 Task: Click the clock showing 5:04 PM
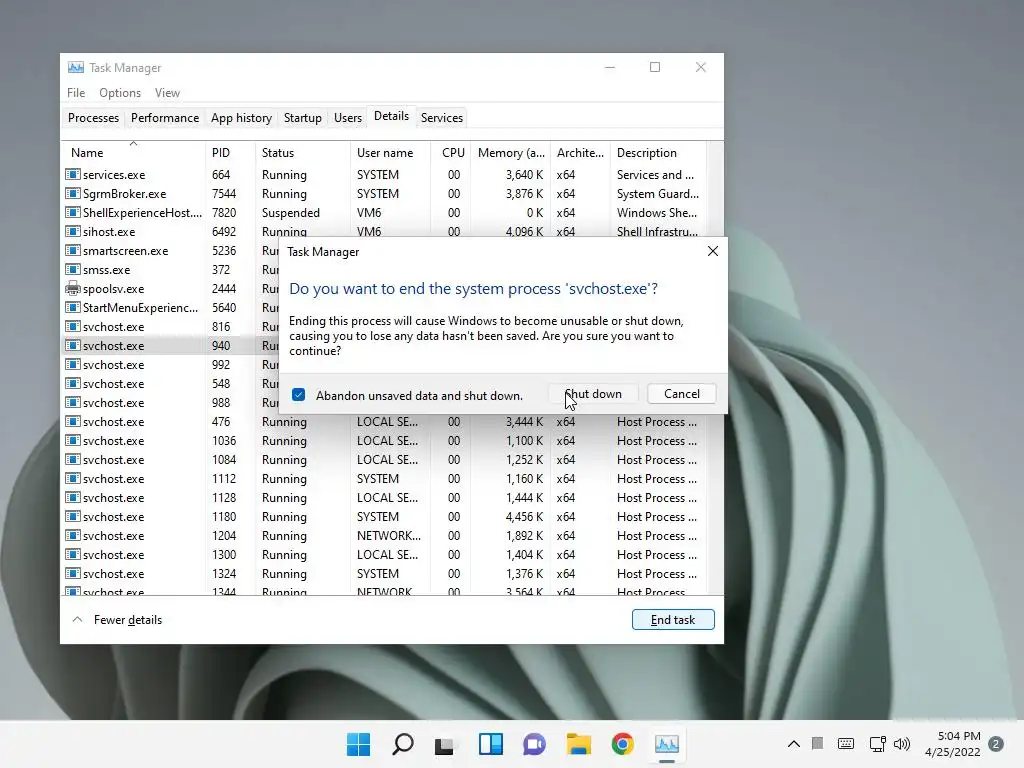point(959,736)
